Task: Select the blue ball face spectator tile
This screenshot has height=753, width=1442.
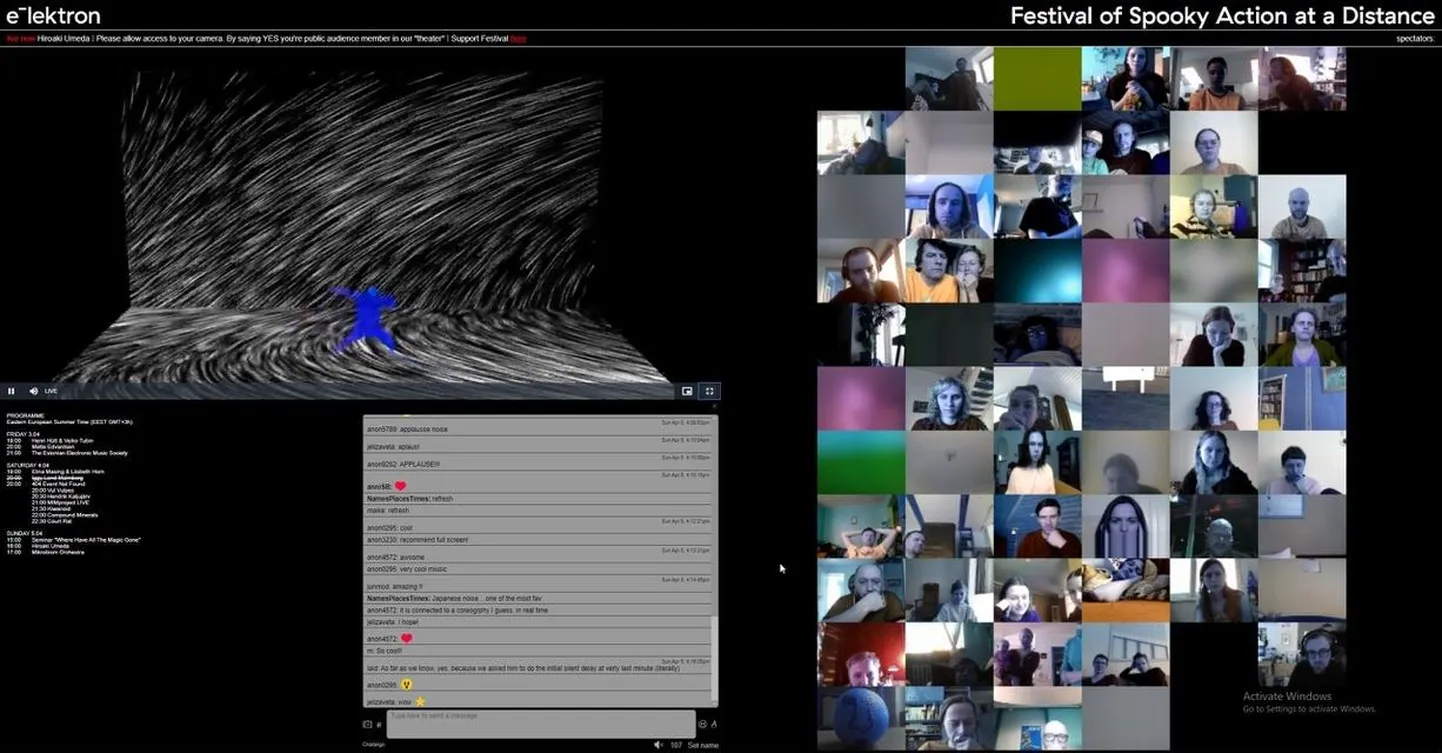Action: coord(861,718)
